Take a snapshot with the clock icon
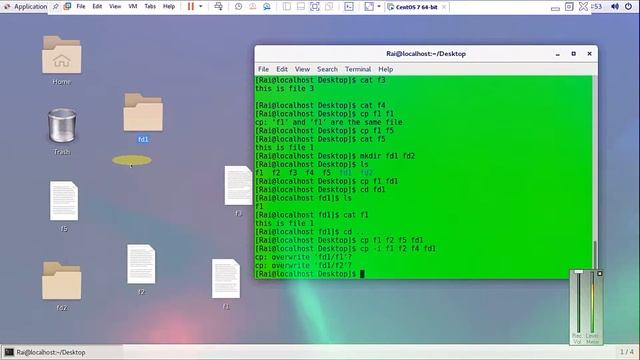 pos(238,7)
